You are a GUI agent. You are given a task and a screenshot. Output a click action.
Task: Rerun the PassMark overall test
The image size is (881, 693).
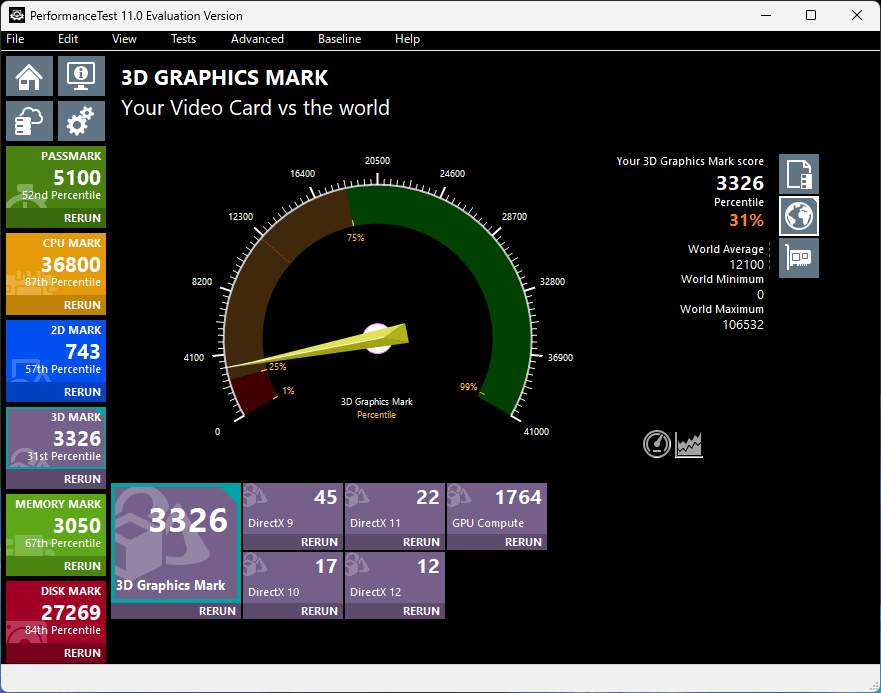point(82,218)
